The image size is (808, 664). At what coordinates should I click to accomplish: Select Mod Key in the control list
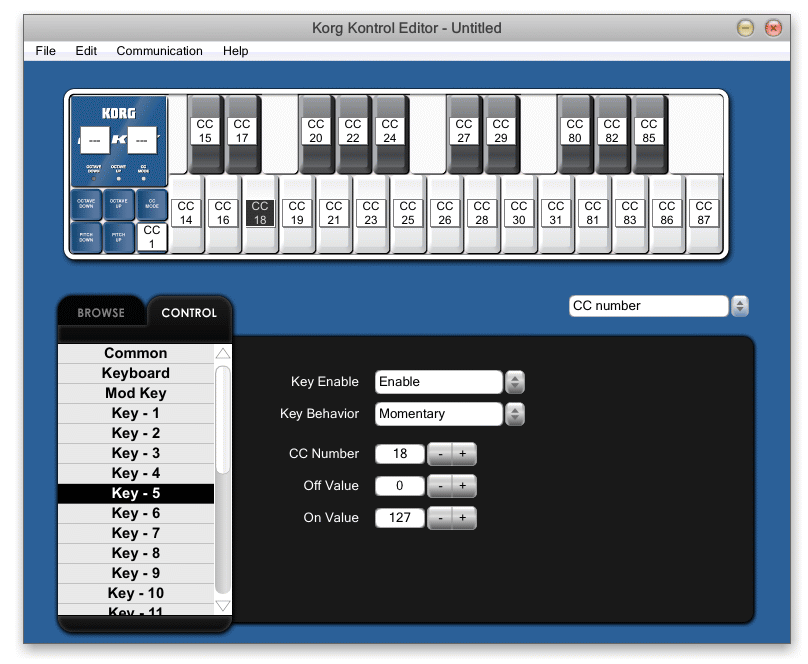pos(136,394)
